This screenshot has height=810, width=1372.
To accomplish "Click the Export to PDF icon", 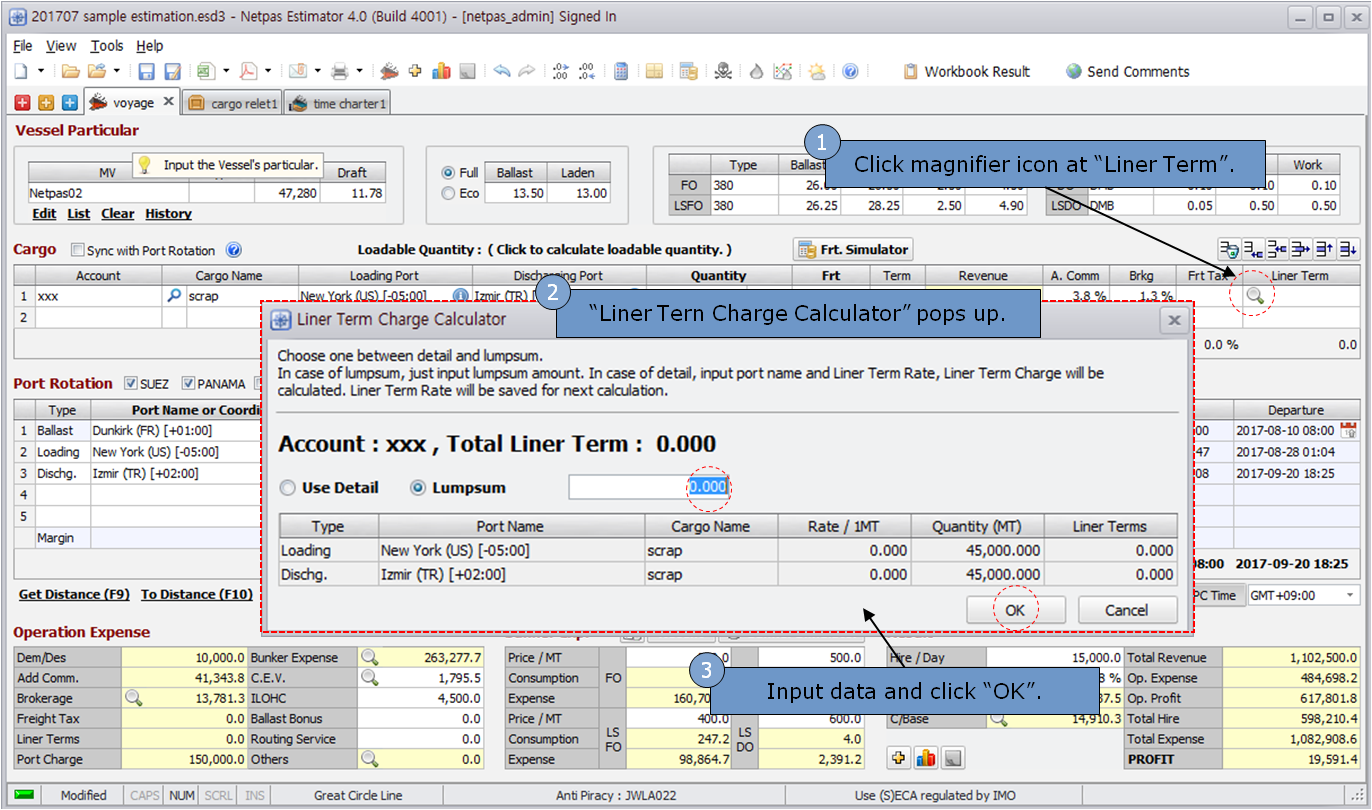I will tap(248, 71).
